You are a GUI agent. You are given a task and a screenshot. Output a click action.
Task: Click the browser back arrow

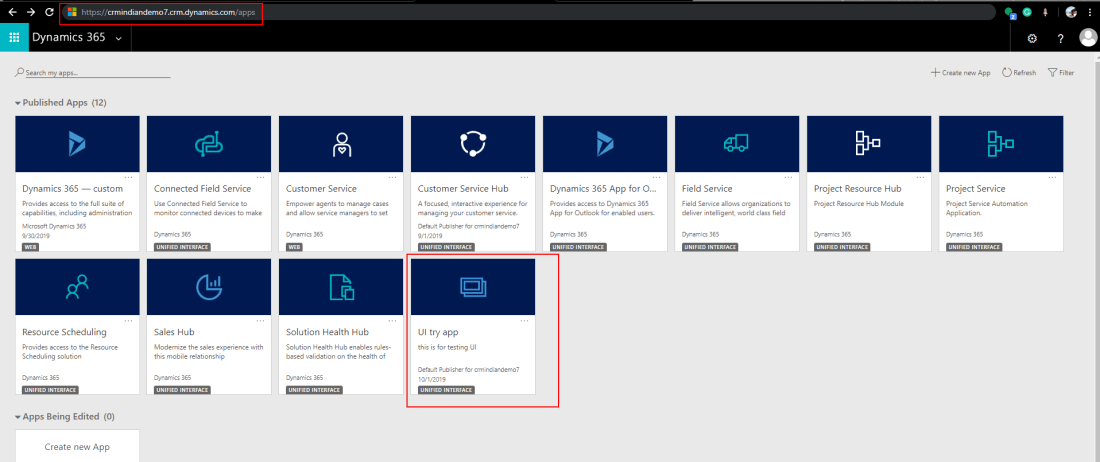click(11, 12)
